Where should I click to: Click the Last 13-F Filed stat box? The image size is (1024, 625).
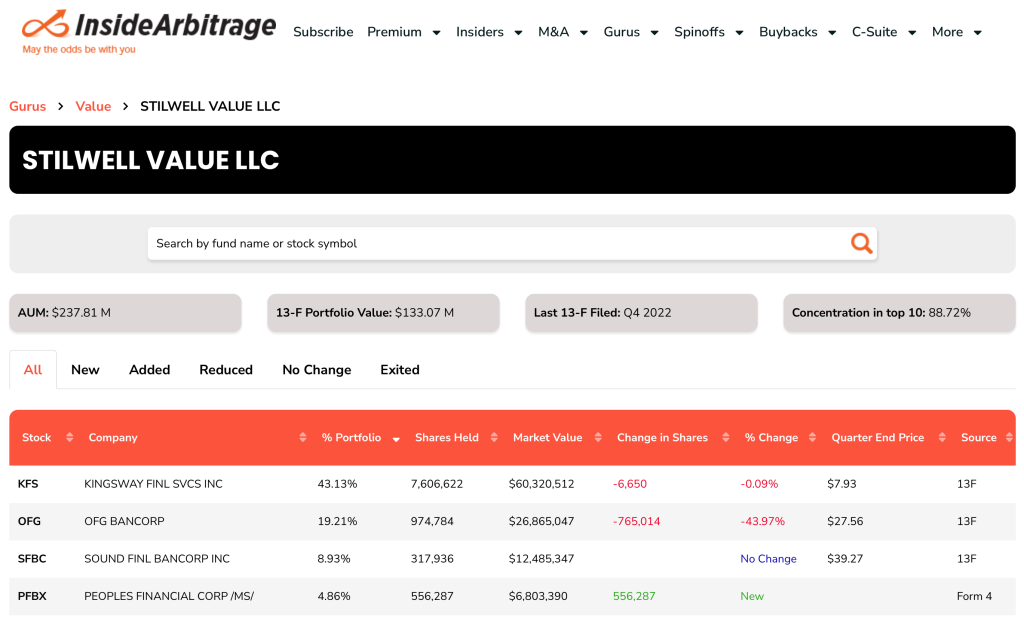pyautogui.click(x=641, y=313)
